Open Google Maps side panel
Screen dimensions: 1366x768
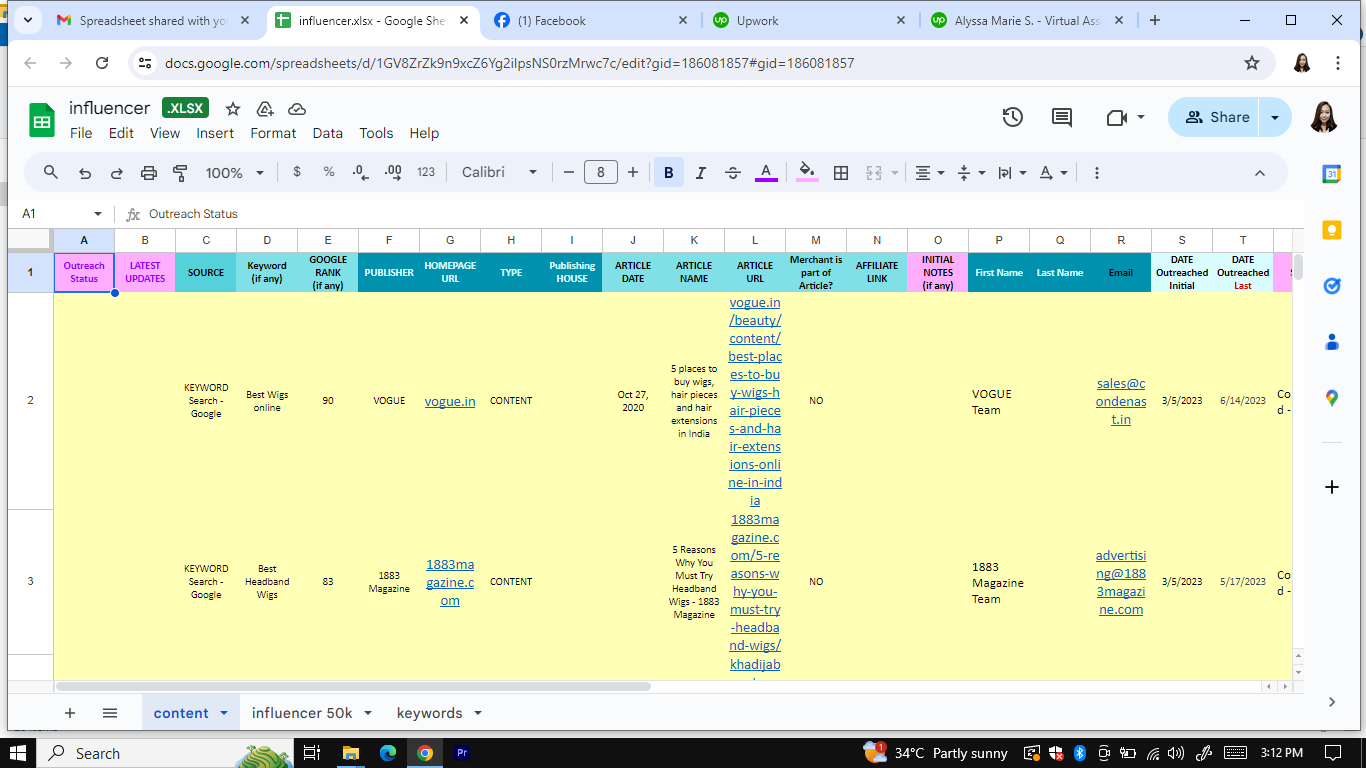pyautogui.click(x=1332, y=398)
